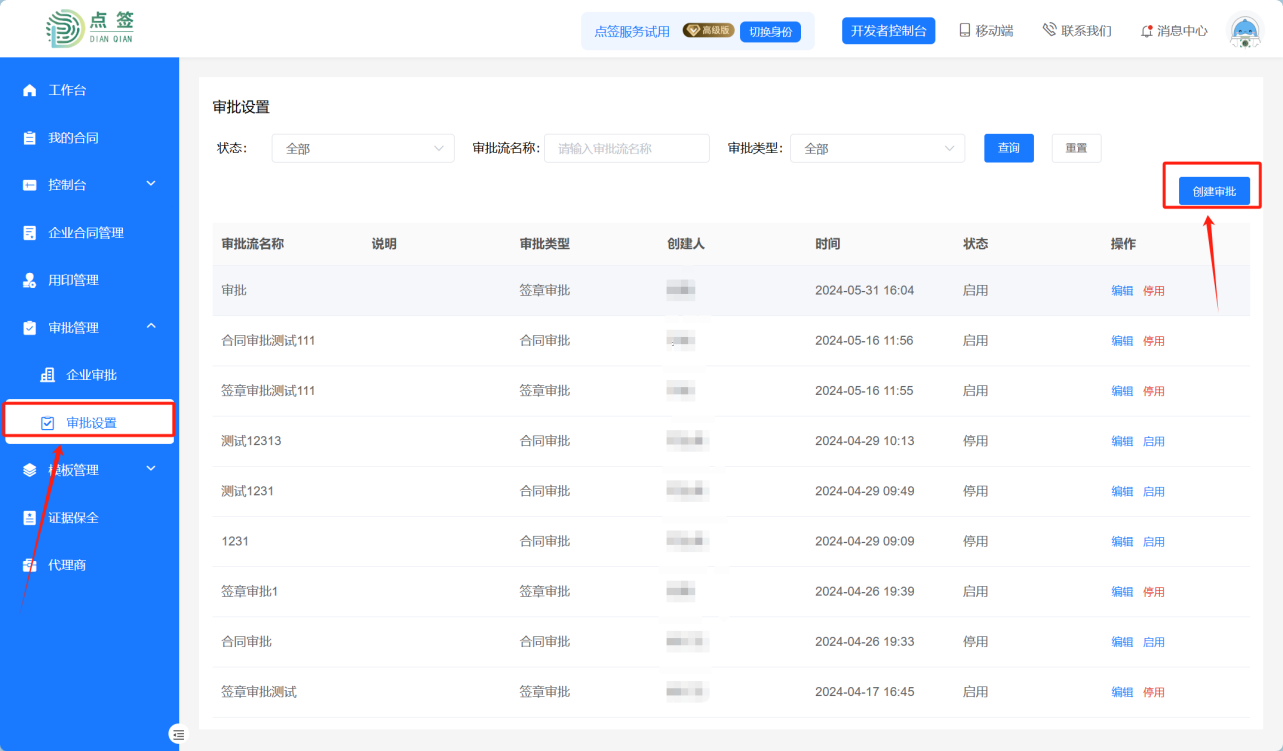1283x751 pixels.
Task: Collapse the sidebar using the bottom toggle icon
Action: tap(178, 734)
